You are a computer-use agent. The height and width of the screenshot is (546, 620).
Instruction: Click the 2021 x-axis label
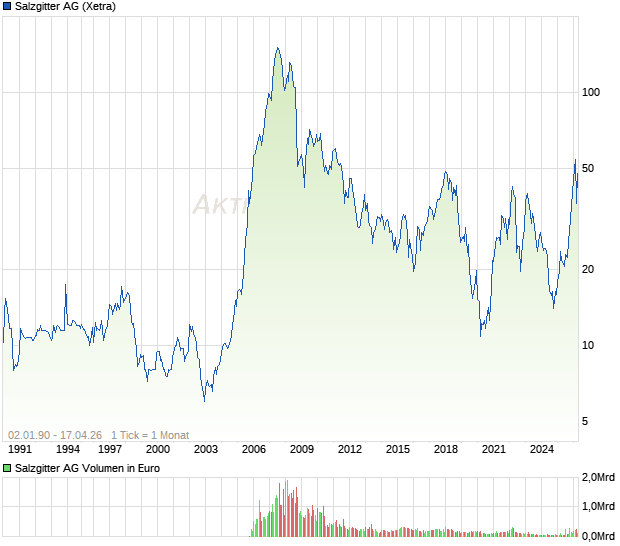(x=493, y=450)
